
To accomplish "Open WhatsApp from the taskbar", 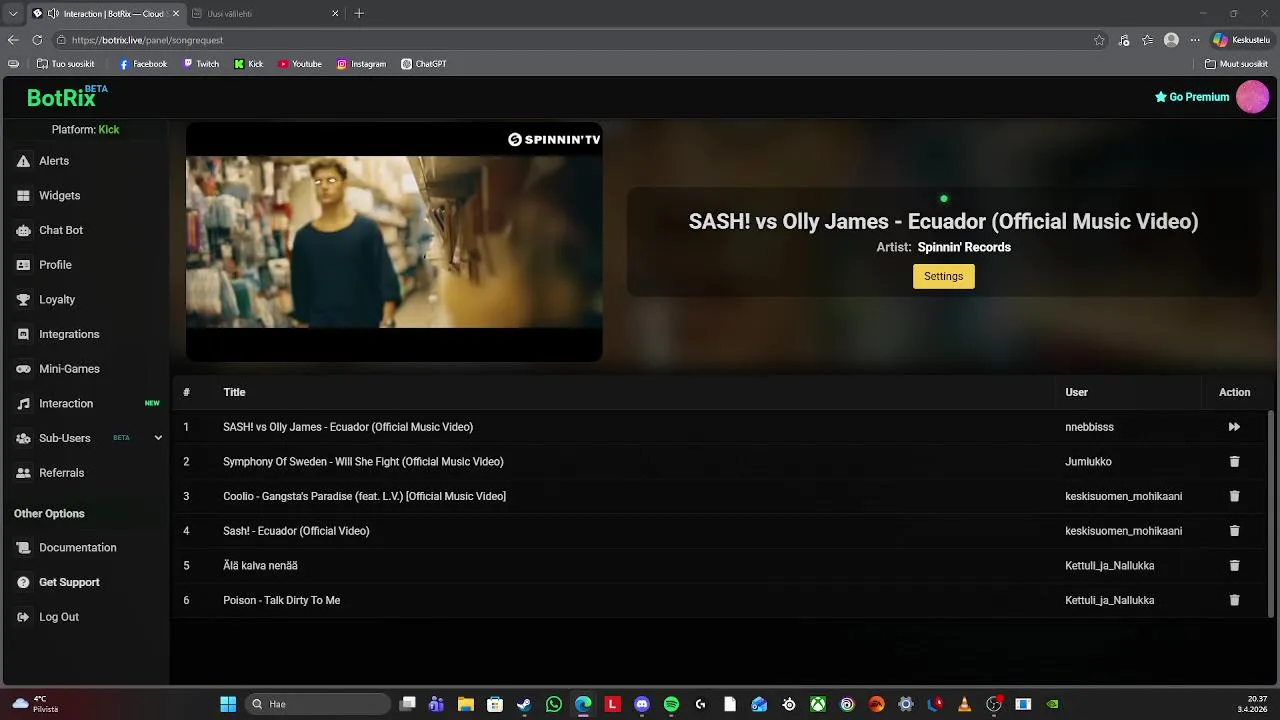I will click(x=554, y=704).
